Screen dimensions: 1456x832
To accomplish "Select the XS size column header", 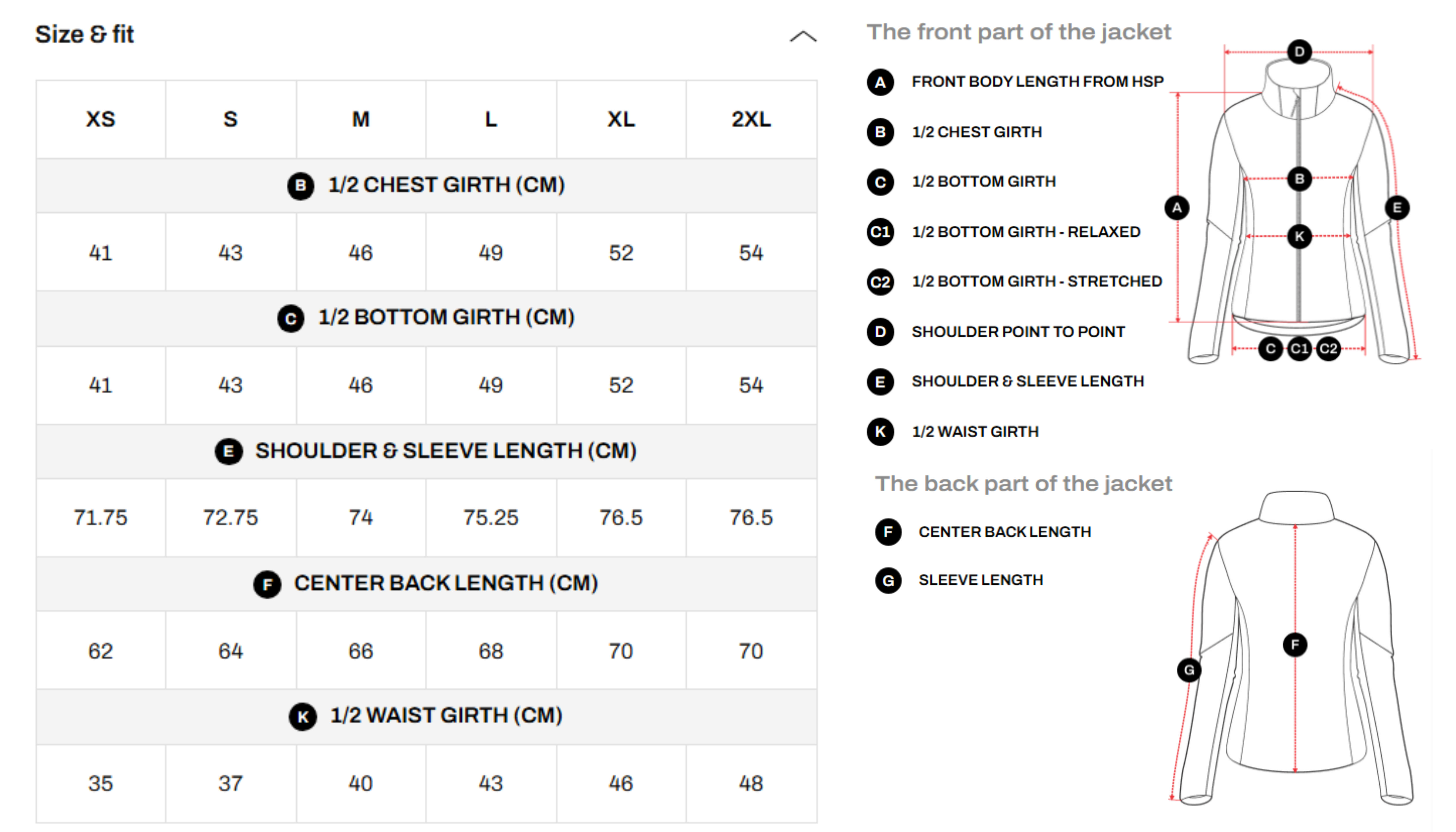I will [x=101, y=120].
